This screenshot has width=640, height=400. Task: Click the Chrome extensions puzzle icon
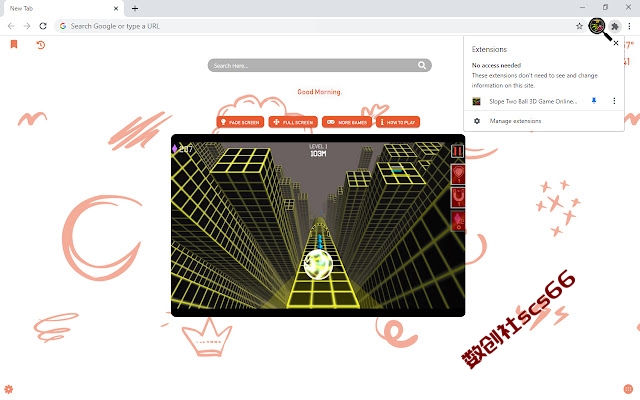click(615, 26)
